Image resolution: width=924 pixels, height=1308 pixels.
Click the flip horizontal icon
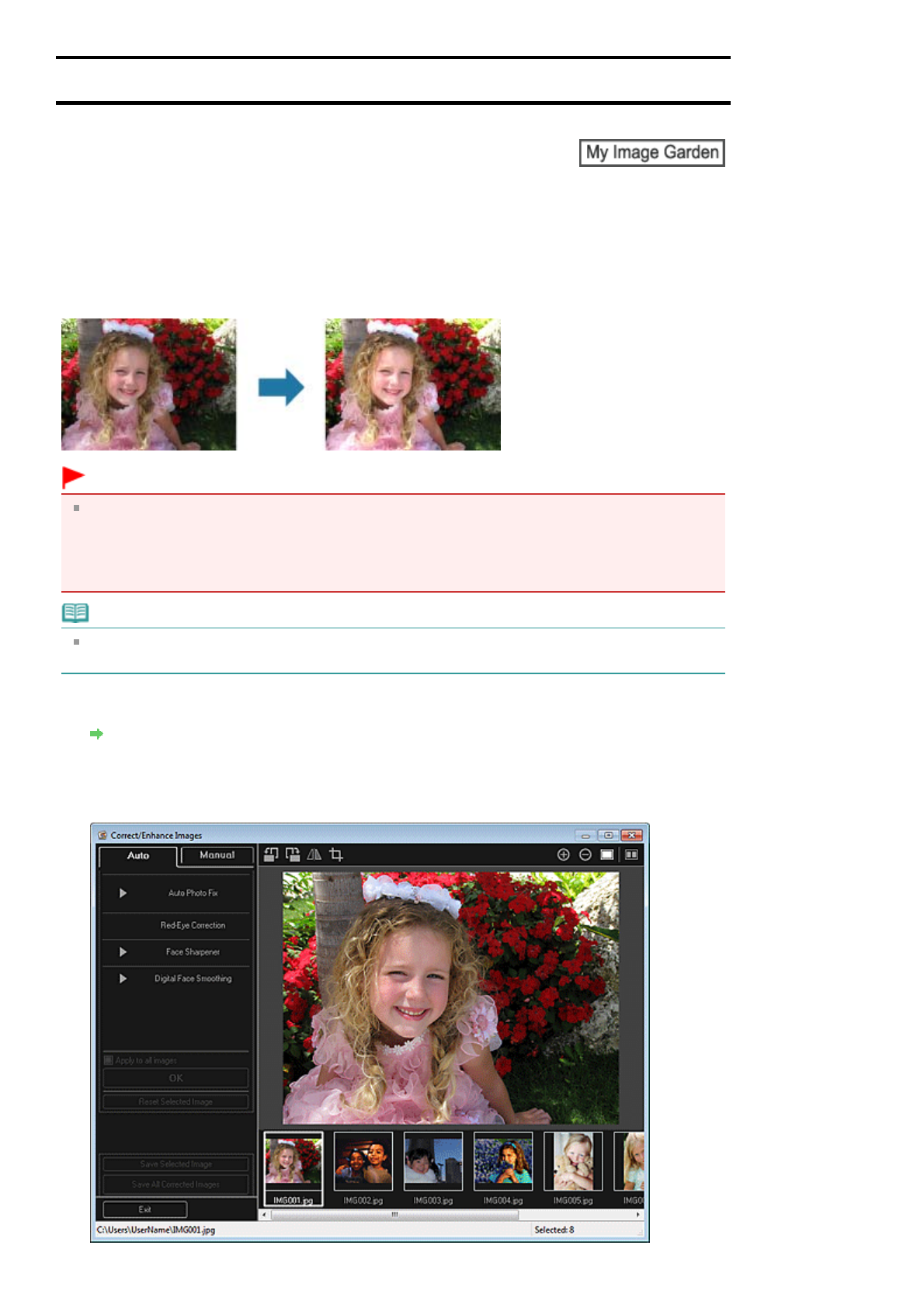click(x=314, y=854)
